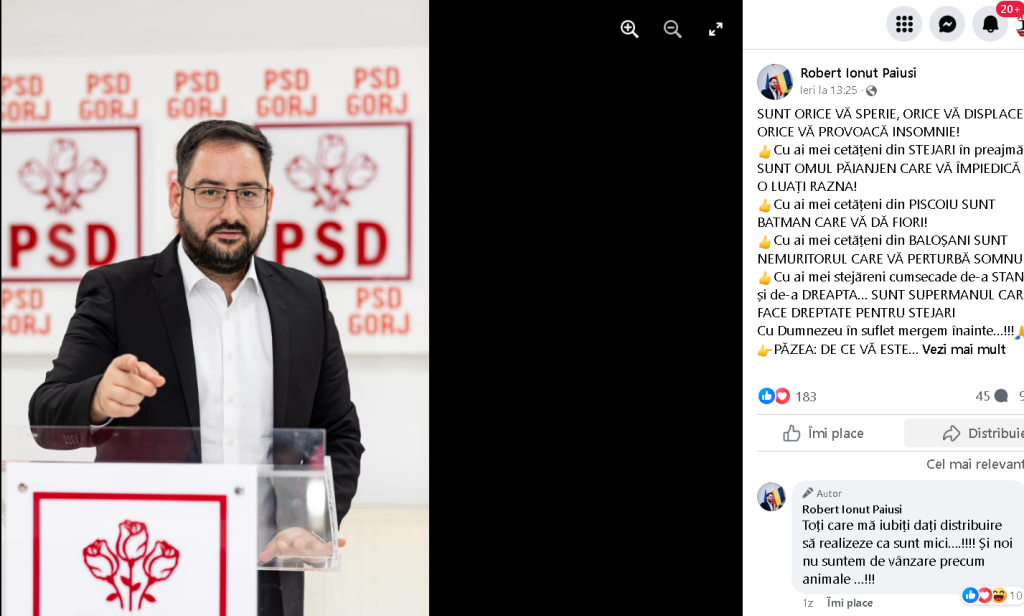The width and height of the screenshot is (1024, 616).
Task: View reactions on the author's comment
Action: point(991,595)
